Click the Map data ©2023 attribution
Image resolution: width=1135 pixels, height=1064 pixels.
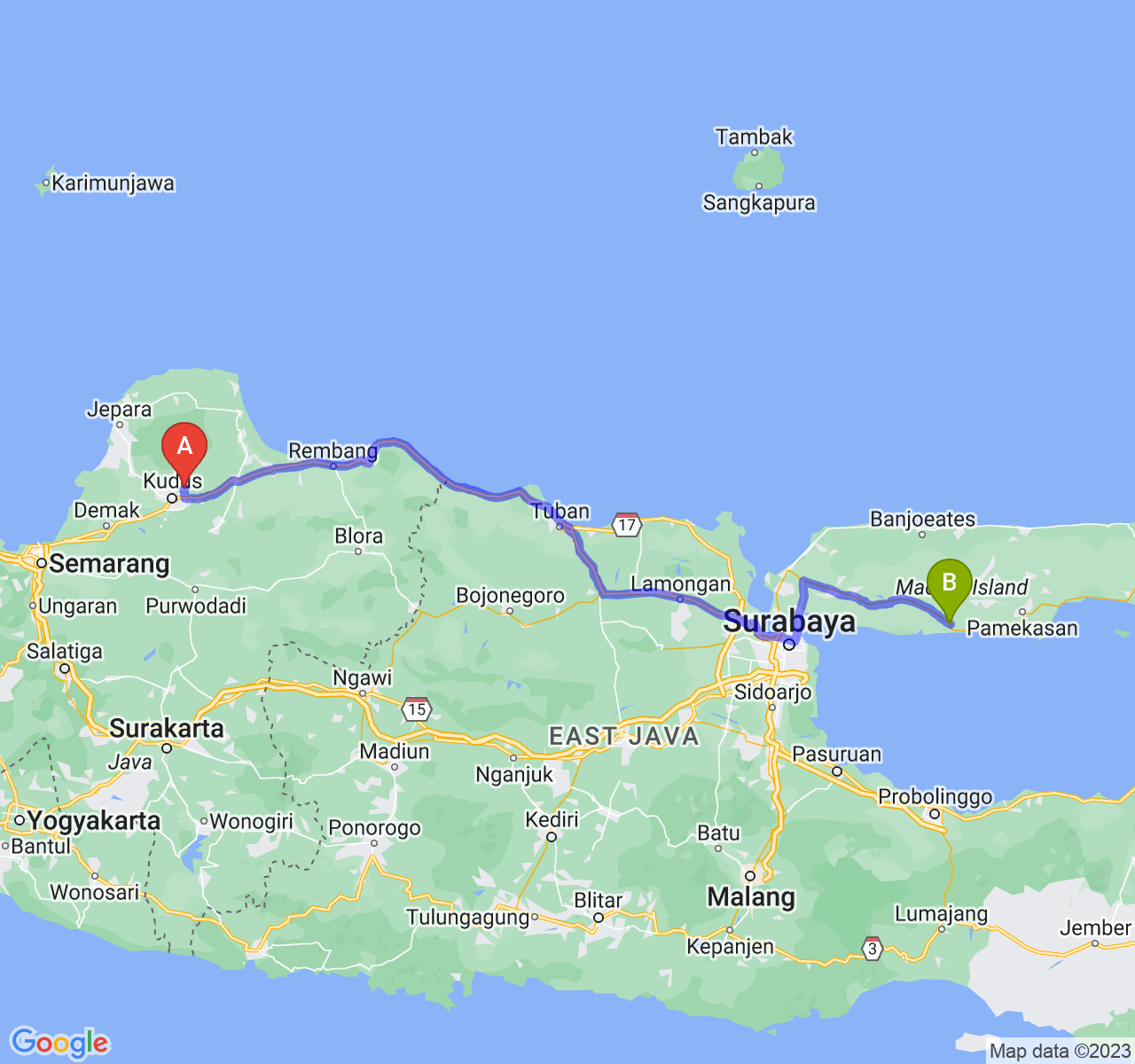(1060, 1052)
